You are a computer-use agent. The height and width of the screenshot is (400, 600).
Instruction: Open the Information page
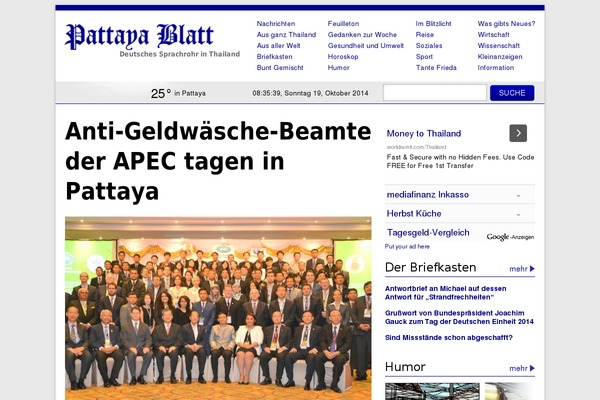click(496, 68)
